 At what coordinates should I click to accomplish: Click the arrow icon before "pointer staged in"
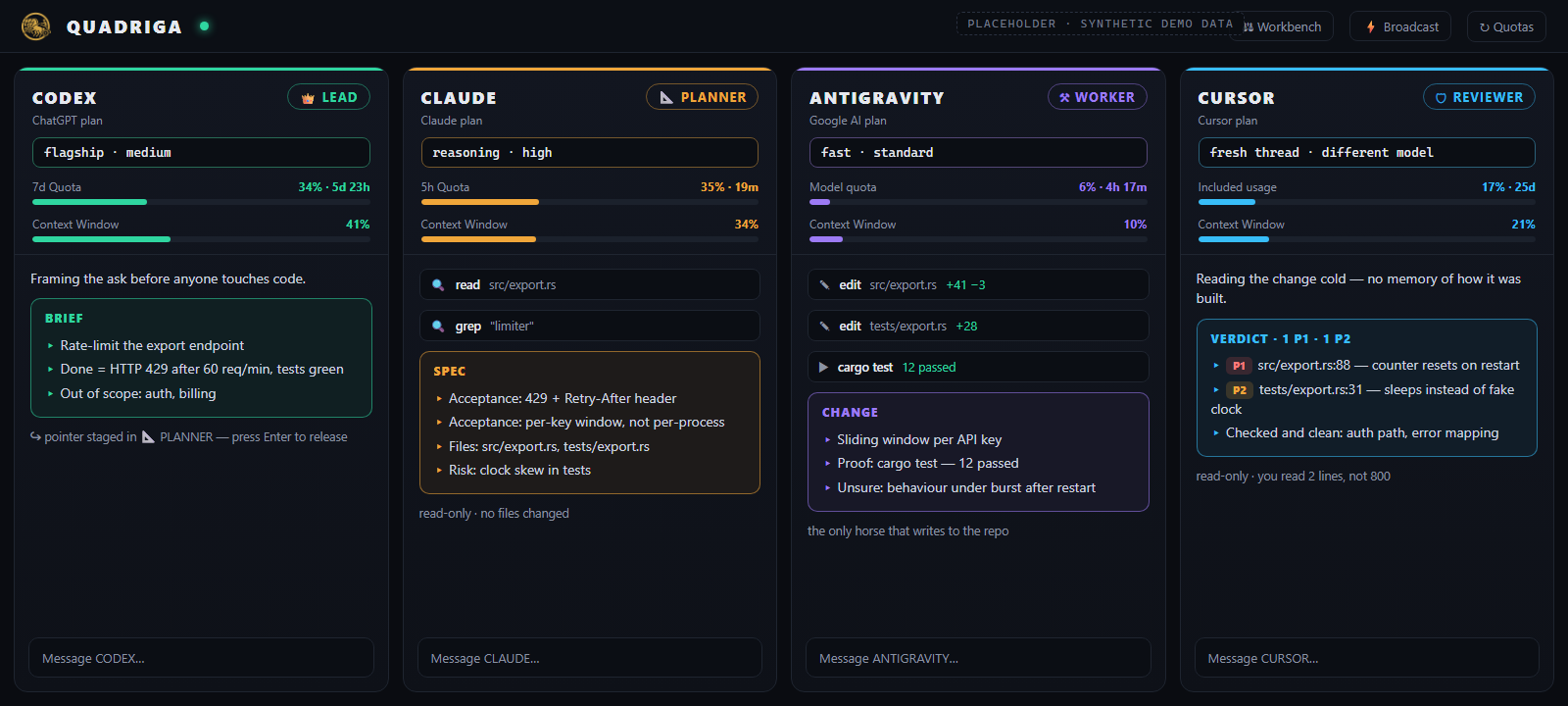[x=35, y=437]
